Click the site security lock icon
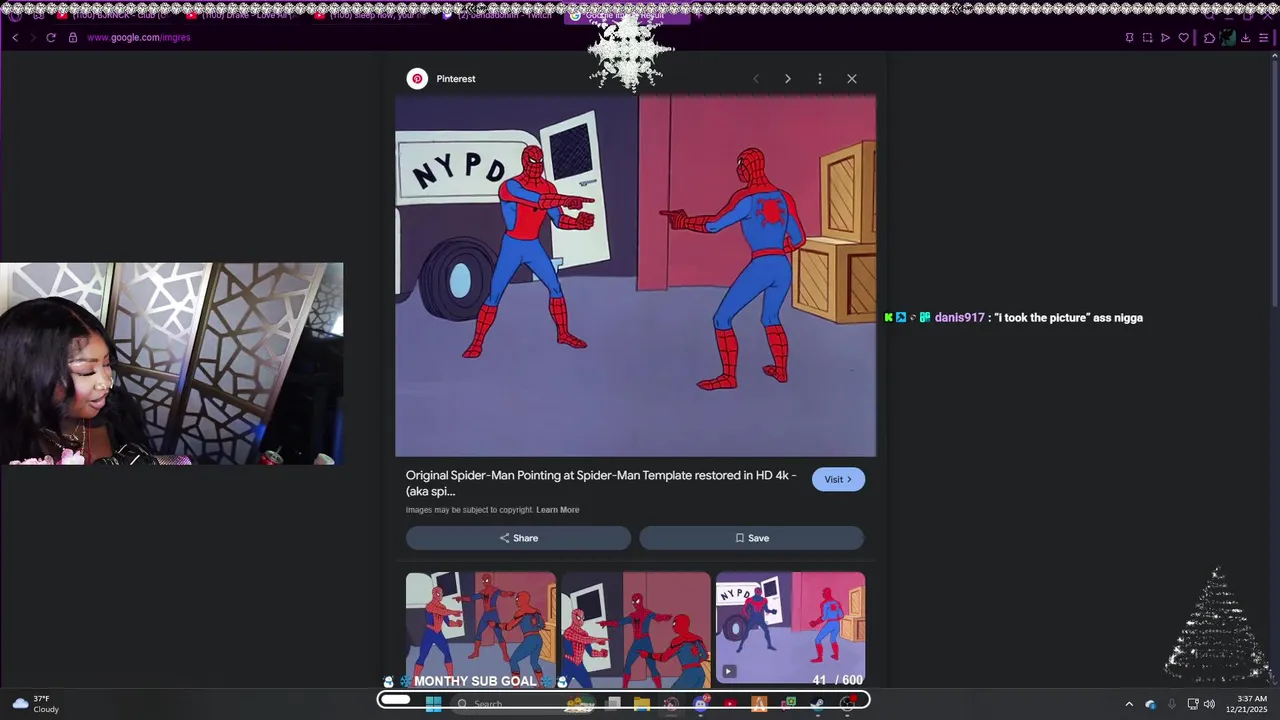The width and height of the screenshot is (1280, 720). [72, 38]
